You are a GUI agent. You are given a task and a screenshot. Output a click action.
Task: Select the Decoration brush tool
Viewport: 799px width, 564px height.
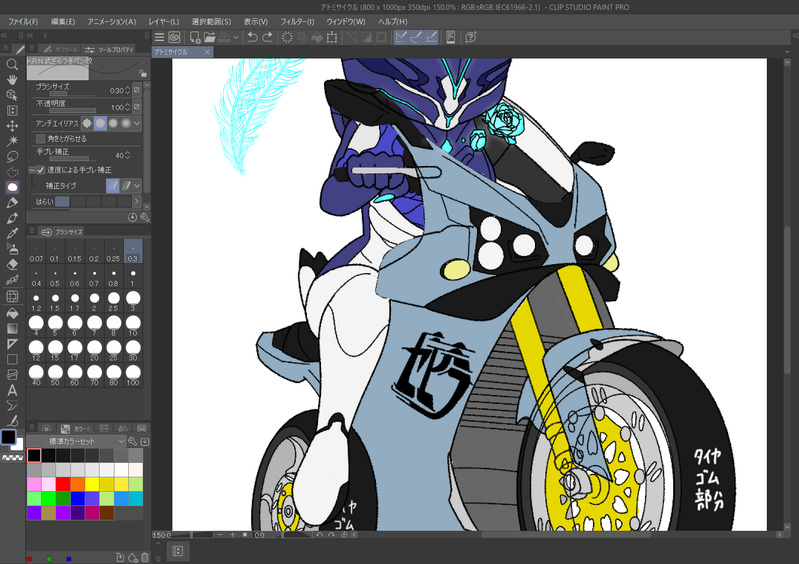(x=12, y=280)
